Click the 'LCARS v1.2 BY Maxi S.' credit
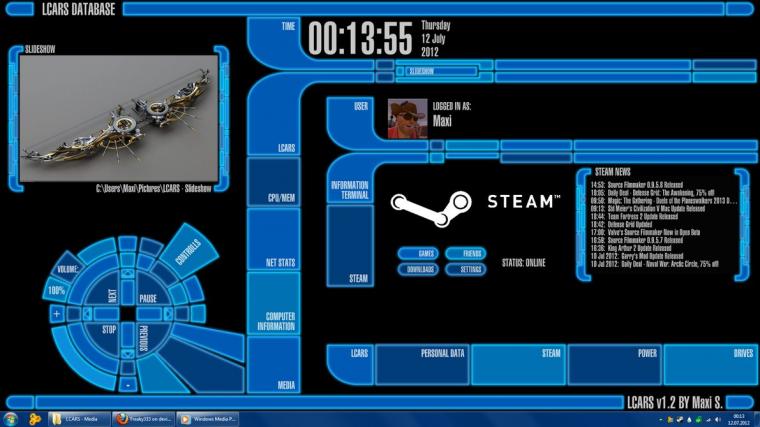 675,402
